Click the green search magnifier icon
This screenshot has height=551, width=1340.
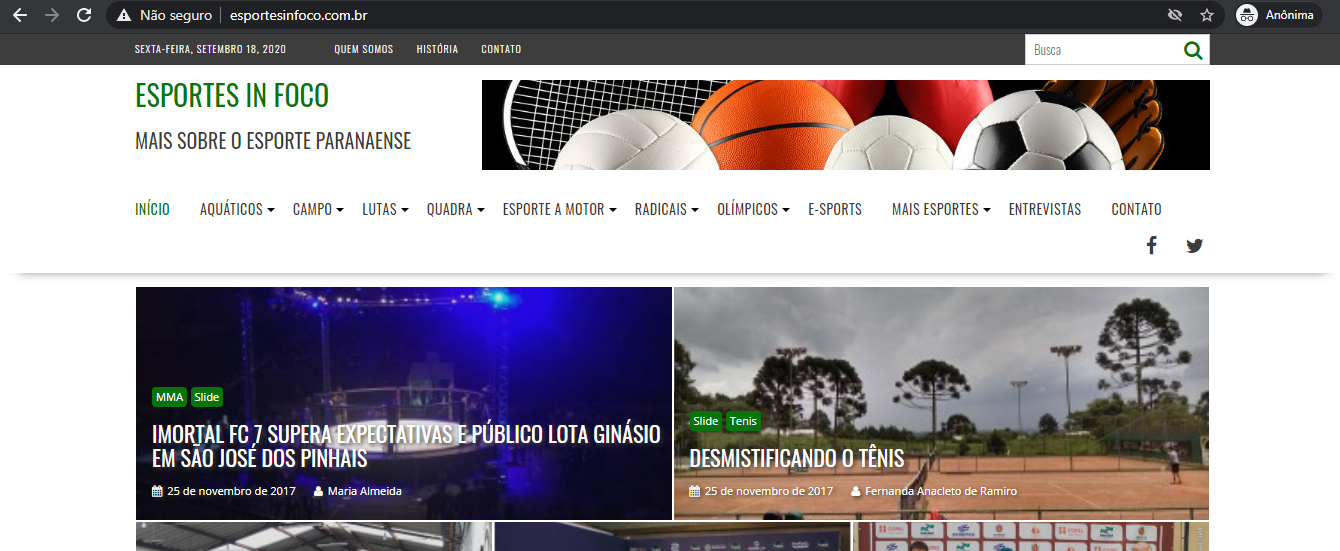click(x=1193, y=50)
